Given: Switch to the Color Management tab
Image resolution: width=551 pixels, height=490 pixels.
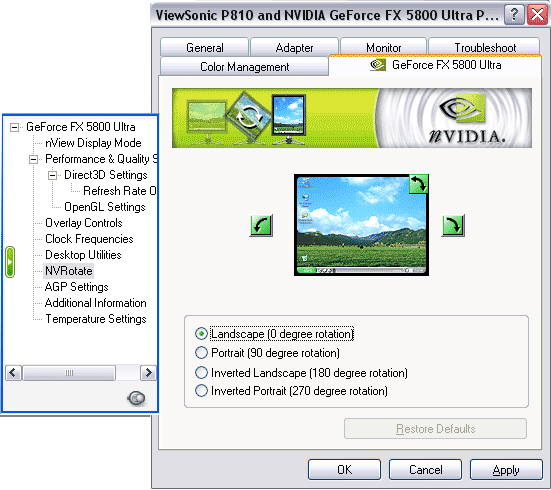Looking at the screenshot, I should click(245, 66).
